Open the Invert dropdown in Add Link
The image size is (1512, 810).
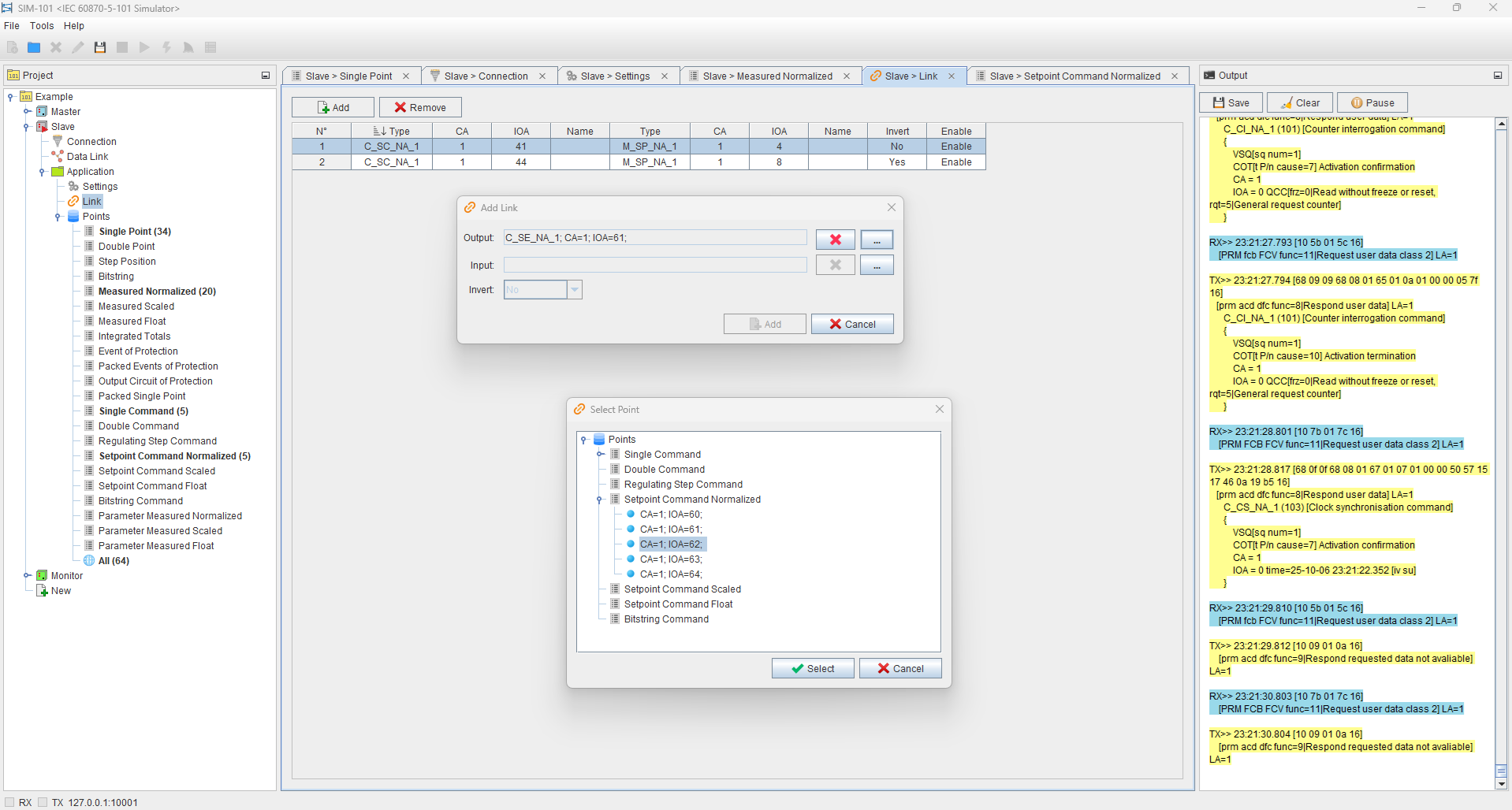coord(575,290)
